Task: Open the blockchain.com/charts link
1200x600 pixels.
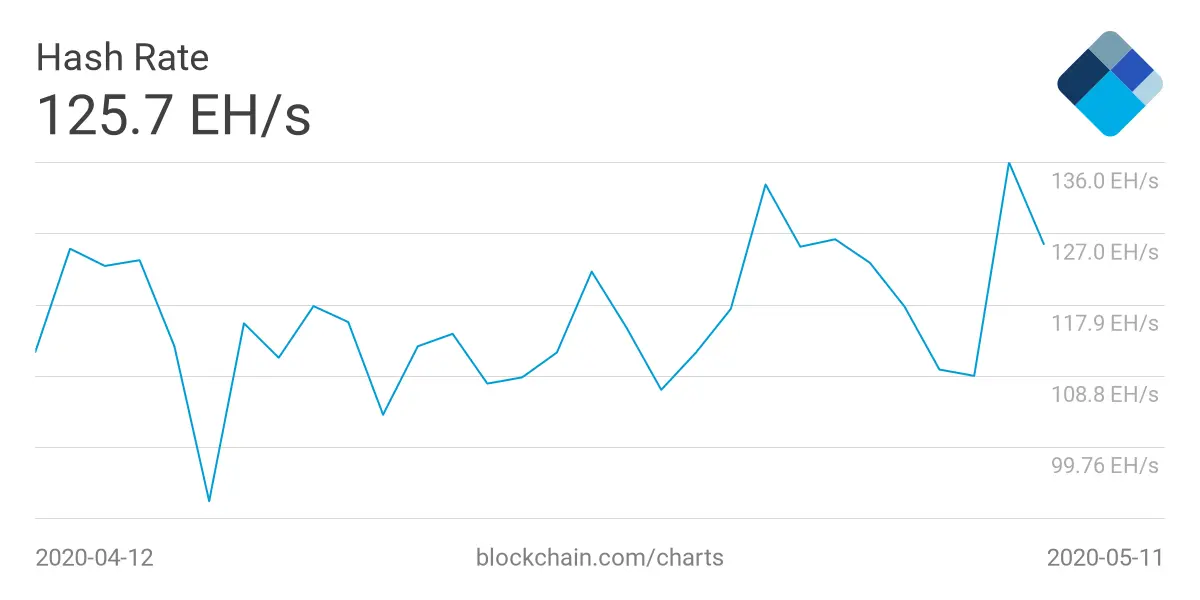Action: (x=600, y=557)
